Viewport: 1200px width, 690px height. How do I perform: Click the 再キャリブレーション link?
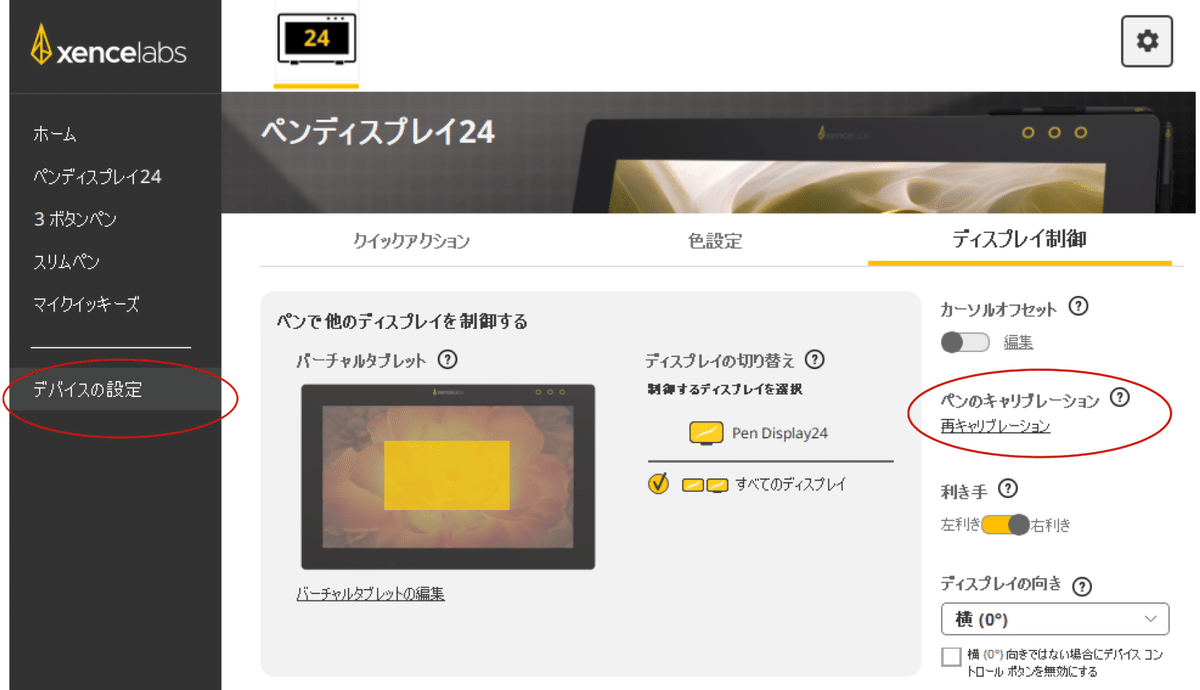(x=995, y=426)
